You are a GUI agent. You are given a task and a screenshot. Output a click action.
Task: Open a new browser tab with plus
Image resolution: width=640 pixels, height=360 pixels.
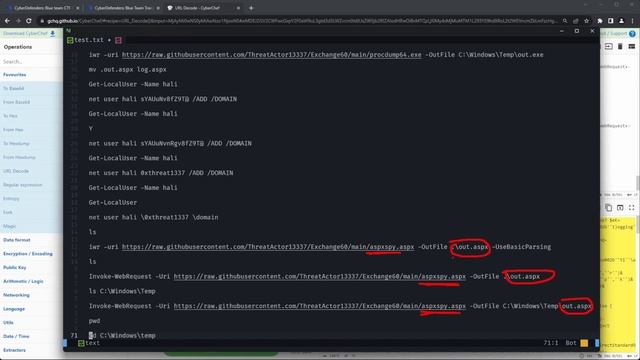coord(251,8)
